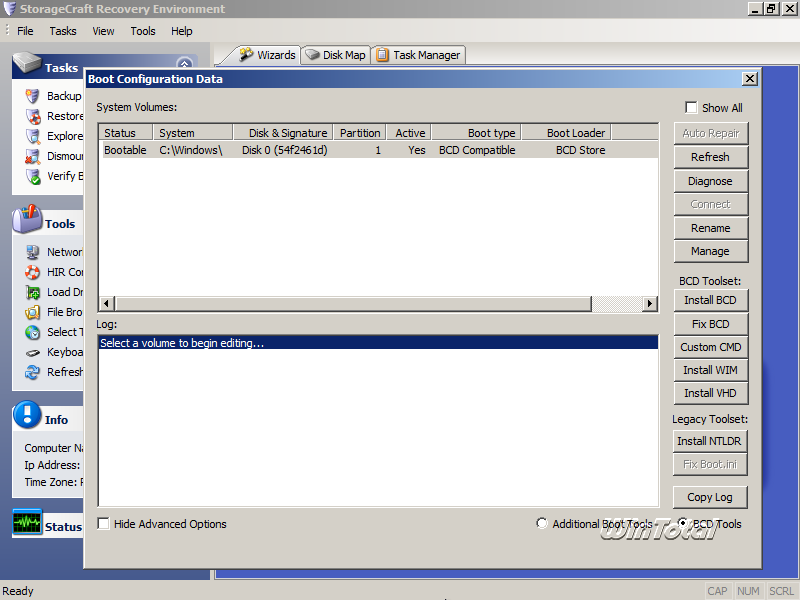Switch to the Disk Map tab
This screenshot has width=800, height=600.
click(336, 55)
